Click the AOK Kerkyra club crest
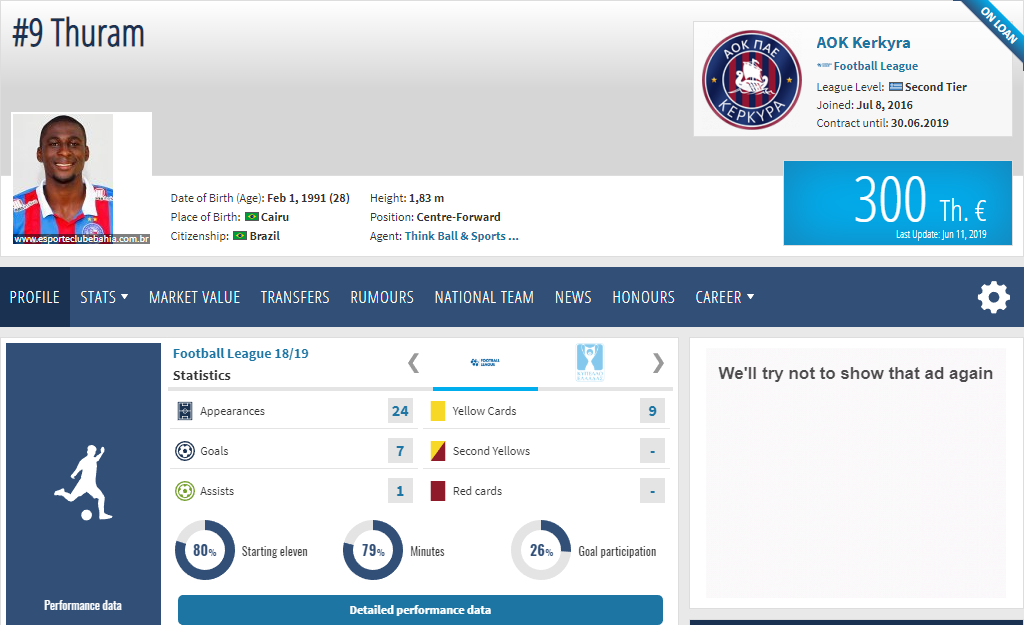Viewport: 1024px width, 625px height. (752, 80)
